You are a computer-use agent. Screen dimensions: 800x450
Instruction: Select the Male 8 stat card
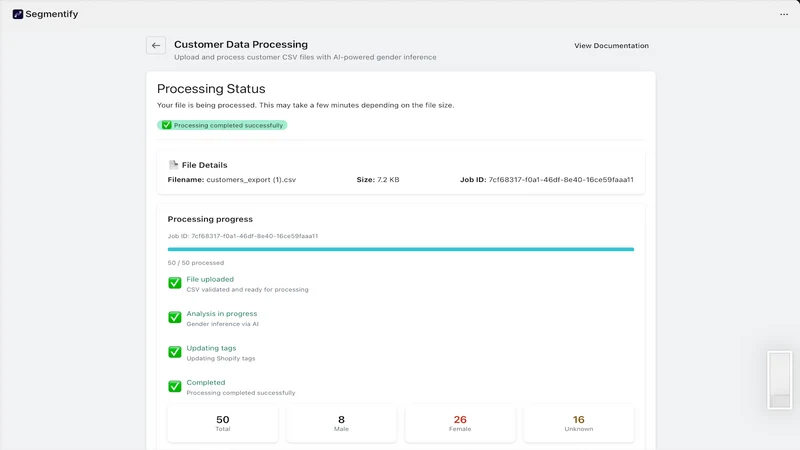click(x=341, y=423)
